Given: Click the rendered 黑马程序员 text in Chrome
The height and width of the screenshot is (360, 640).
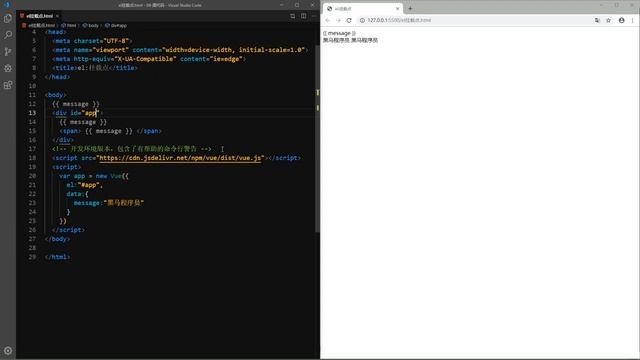Looking at the screenshot, I should point(350,40).
